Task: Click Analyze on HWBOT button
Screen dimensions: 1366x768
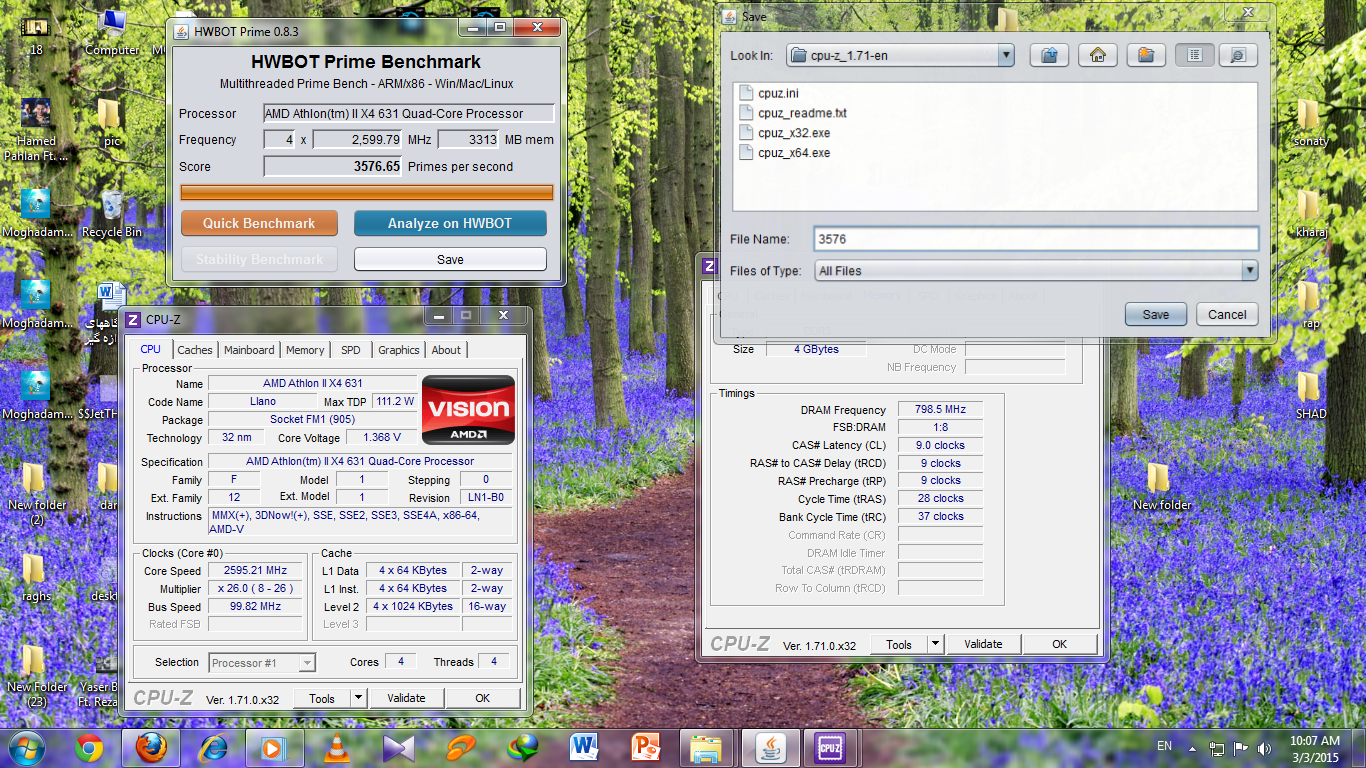Action: click(450, 223)
